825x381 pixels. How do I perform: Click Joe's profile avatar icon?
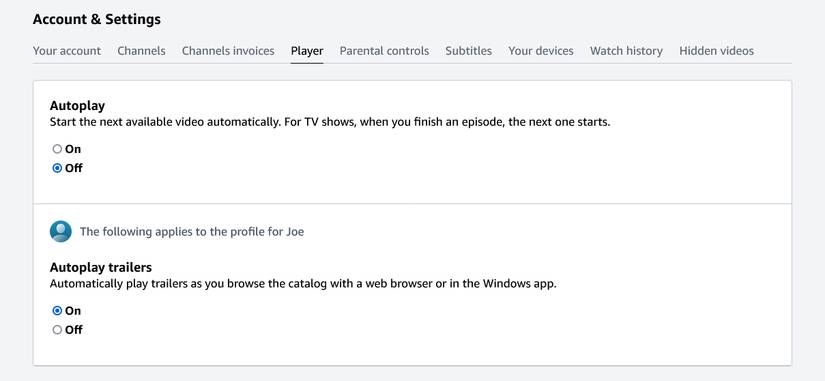pyautogui.click(x=61, y=232)
